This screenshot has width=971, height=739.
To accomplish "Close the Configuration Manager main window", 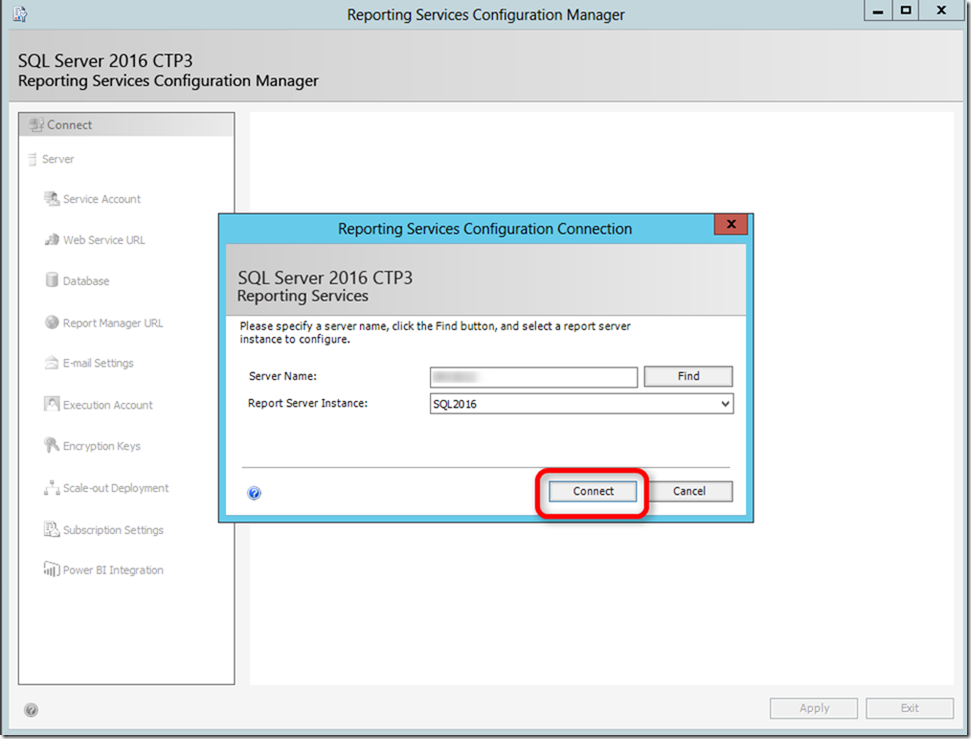I will point(941,11).
